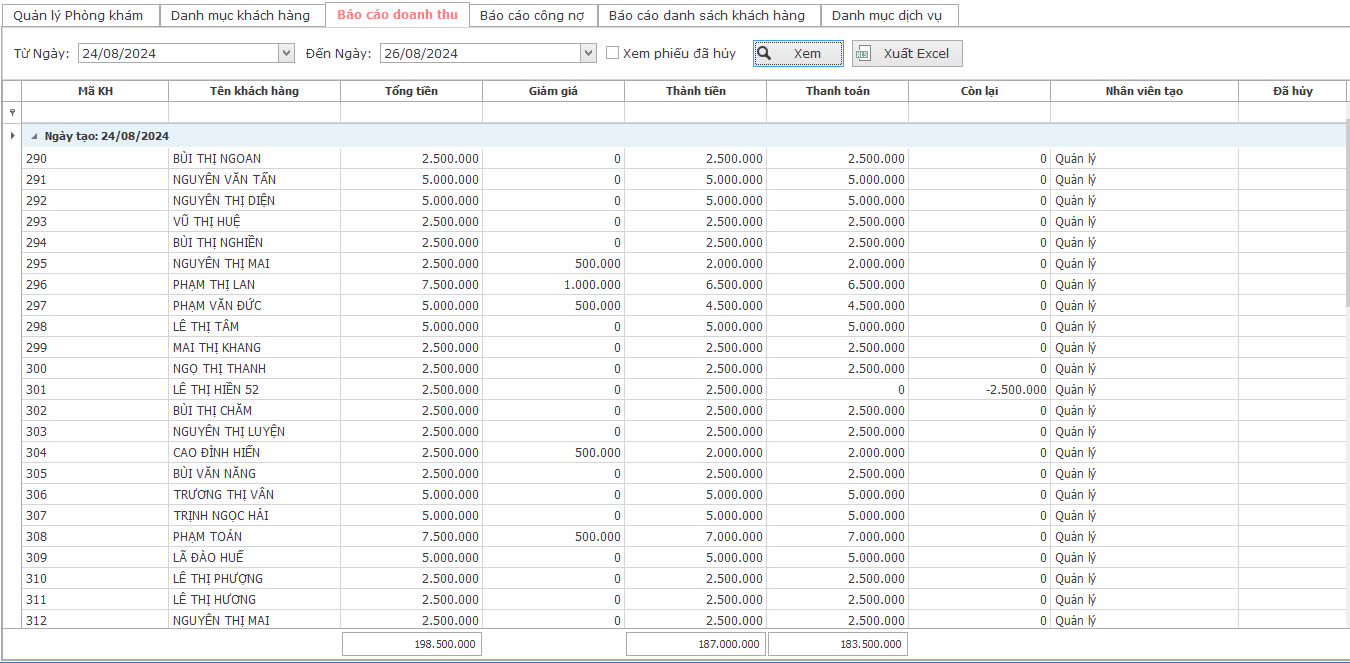1350x663 pixels.
Task: Select customer TRƯƠNG THỊ VÂN
Action: (223, 494)
